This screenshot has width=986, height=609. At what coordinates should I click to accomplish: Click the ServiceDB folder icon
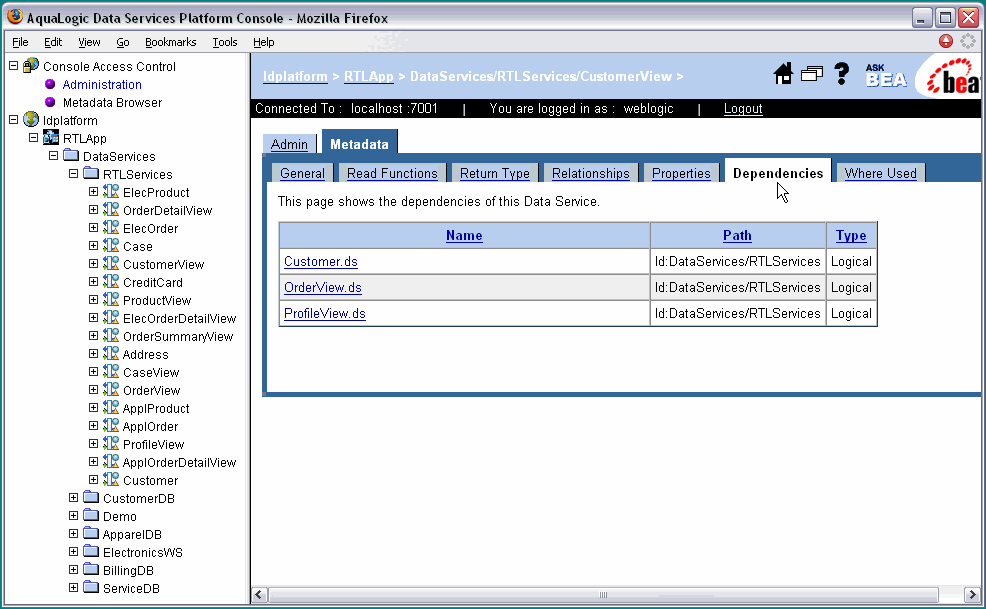coord(91,588)
